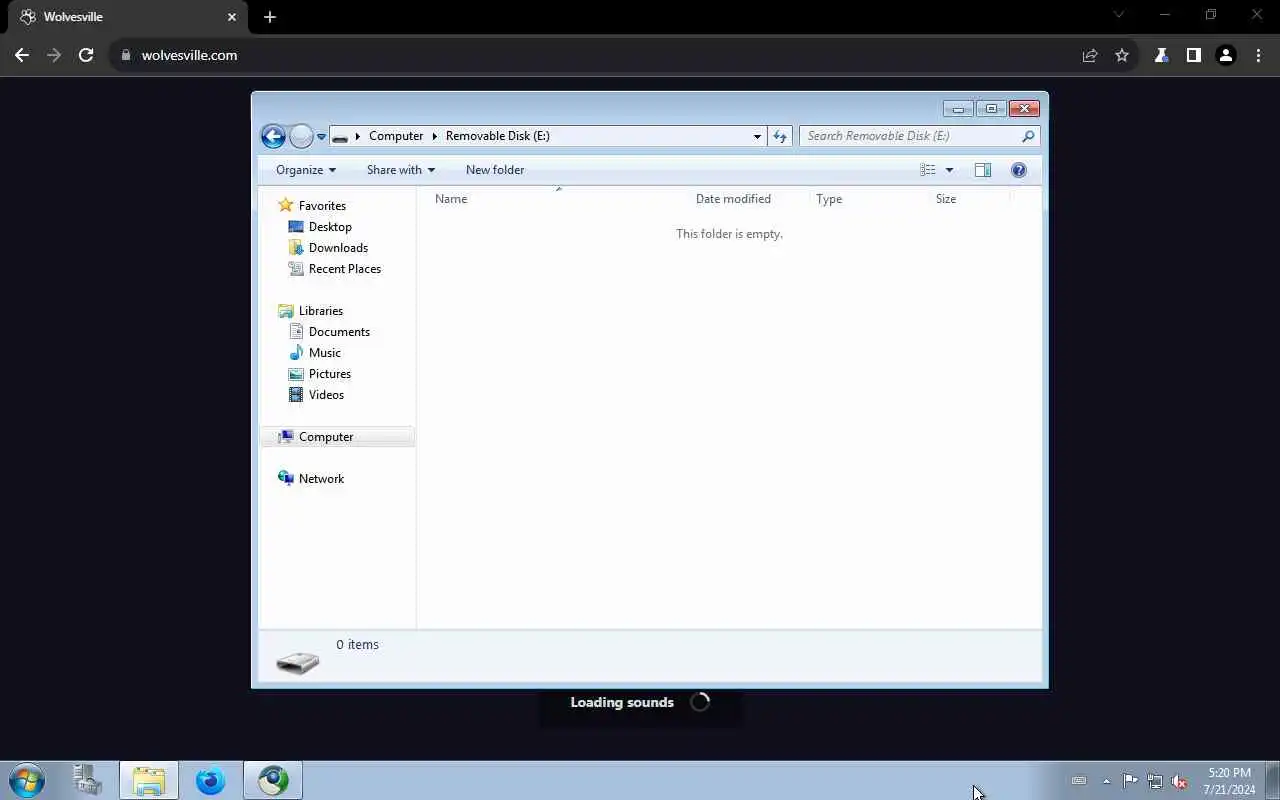View site info lock icon
The height and width of the screenshot is (800, 1280).
coord(126,56)
